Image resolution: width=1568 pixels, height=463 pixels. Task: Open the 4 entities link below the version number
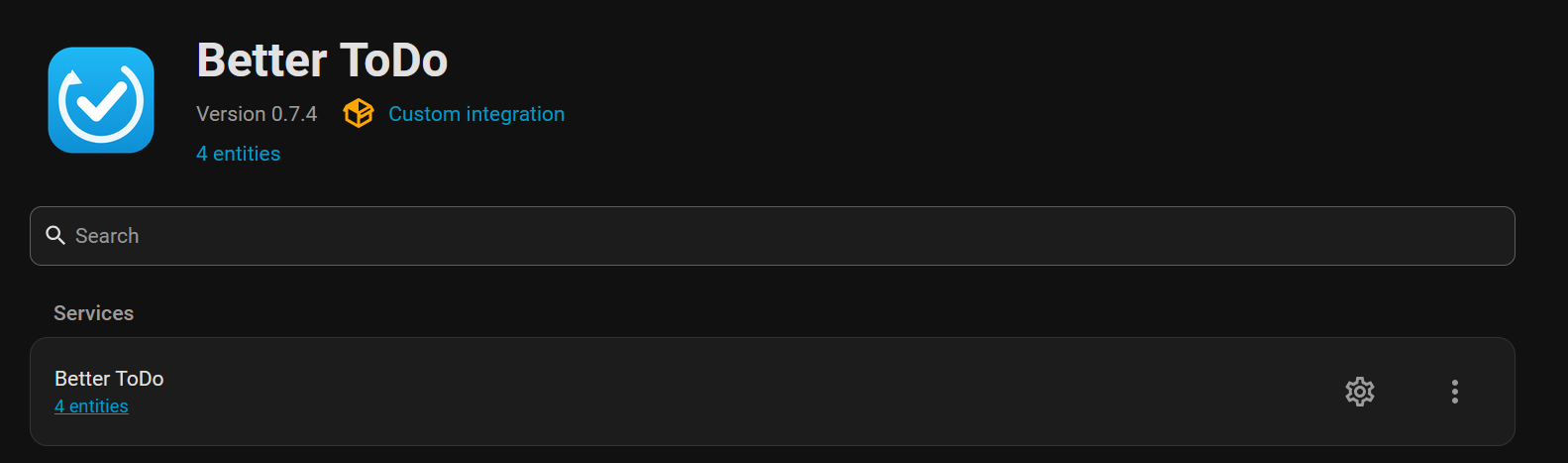(x=238, y=154)
